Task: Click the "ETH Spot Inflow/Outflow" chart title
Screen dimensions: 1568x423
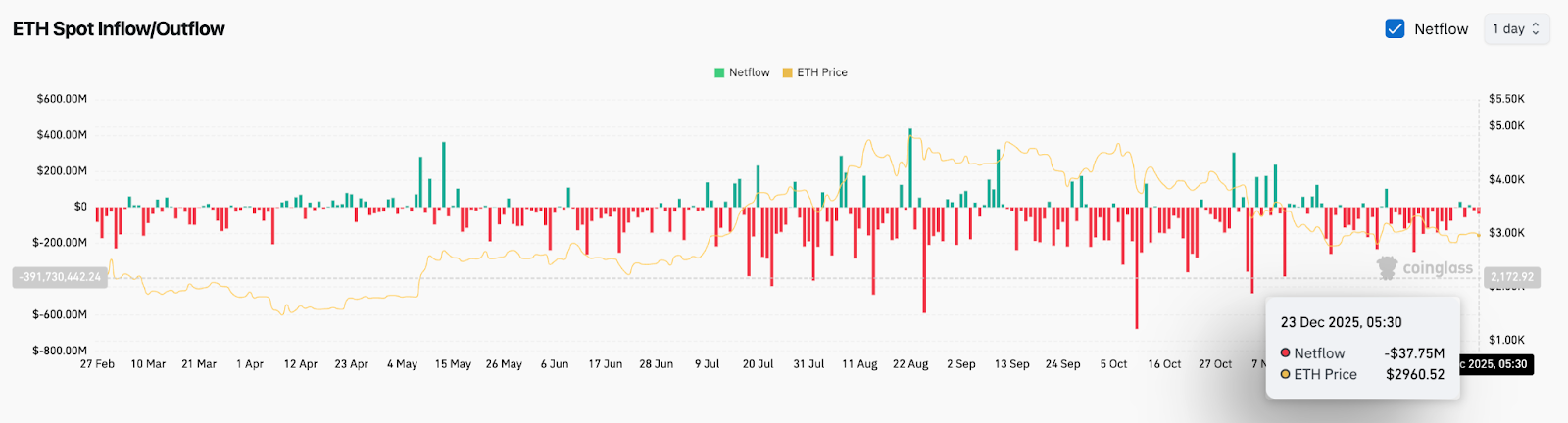Action: tap(119, 29)
